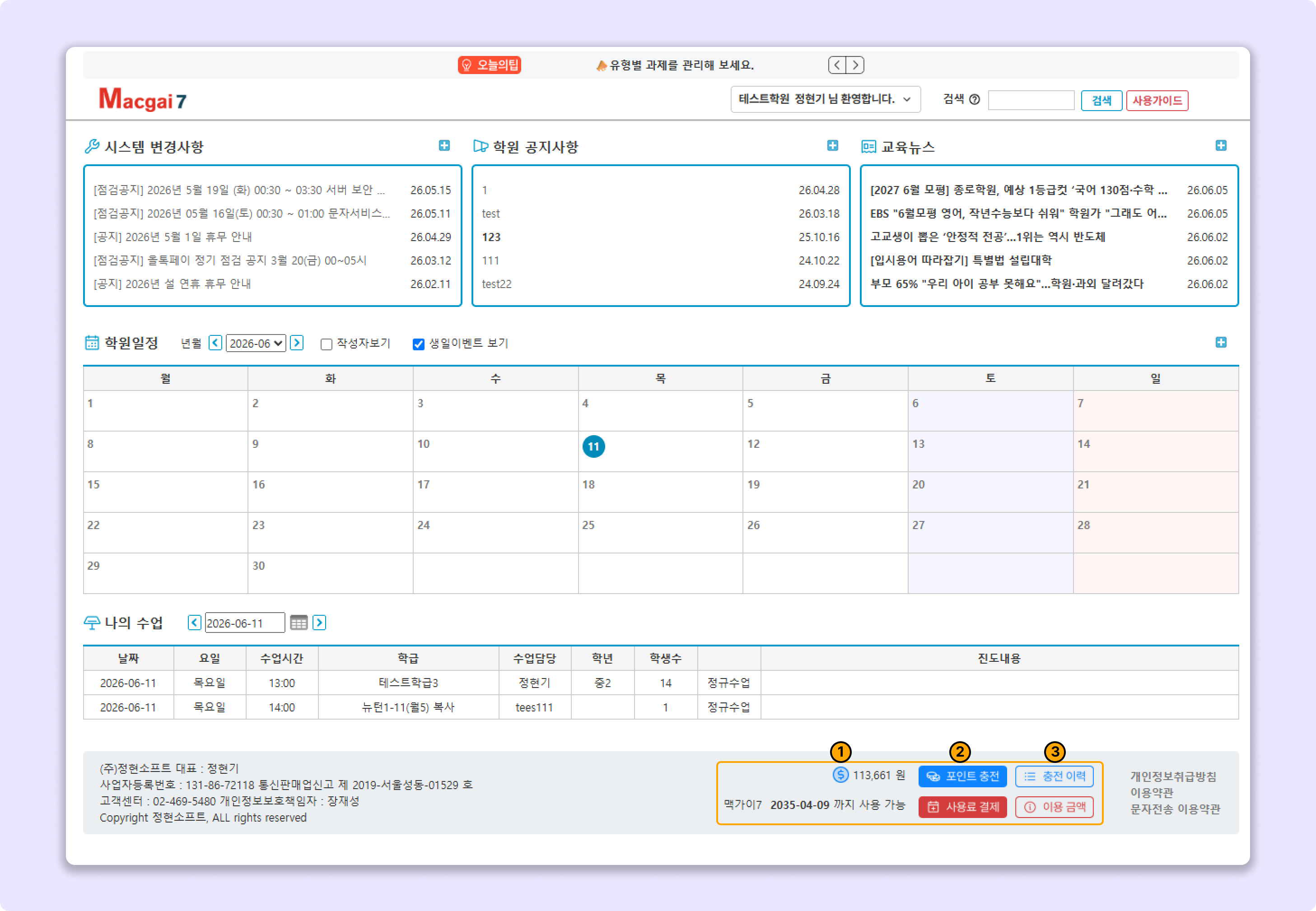Click the 진도내용 column header
The image size is (1316, 911).
point(999,658)
